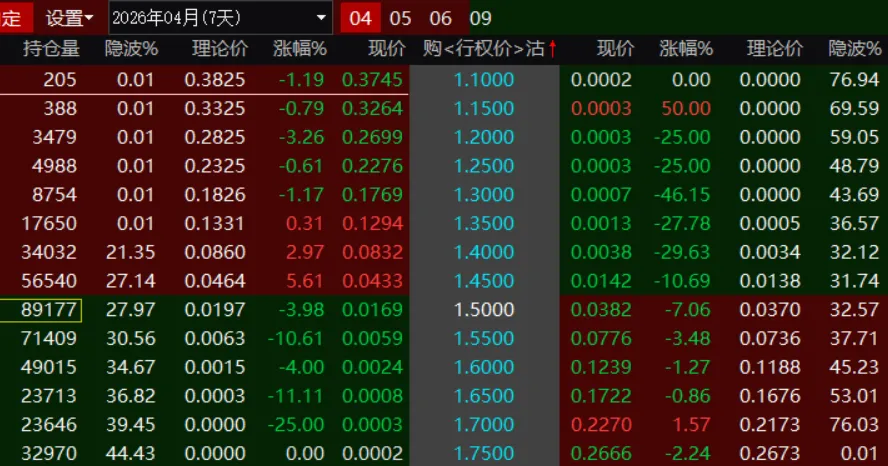Click call theoretical price 0.0860
This screenshot has width=888, height=466.
pyautogui.click(x=215, y=252)
